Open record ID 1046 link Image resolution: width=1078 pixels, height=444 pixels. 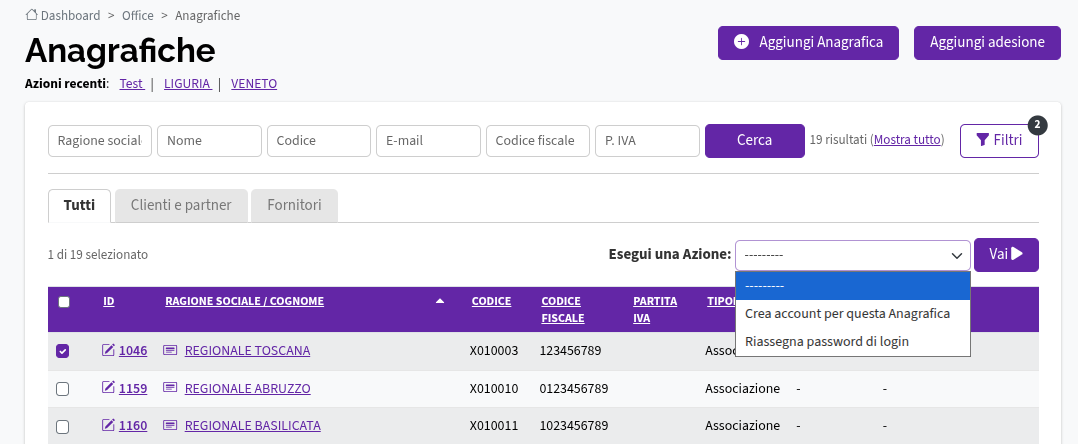[x=133, y=351]
